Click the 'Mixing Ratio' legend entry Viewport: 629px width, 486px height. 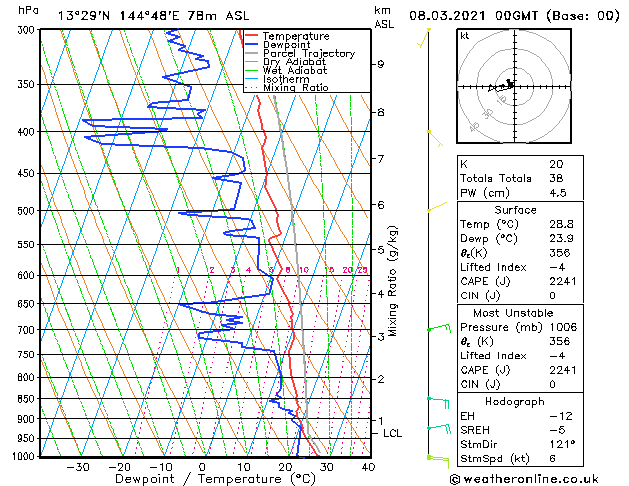coord(296,87)
